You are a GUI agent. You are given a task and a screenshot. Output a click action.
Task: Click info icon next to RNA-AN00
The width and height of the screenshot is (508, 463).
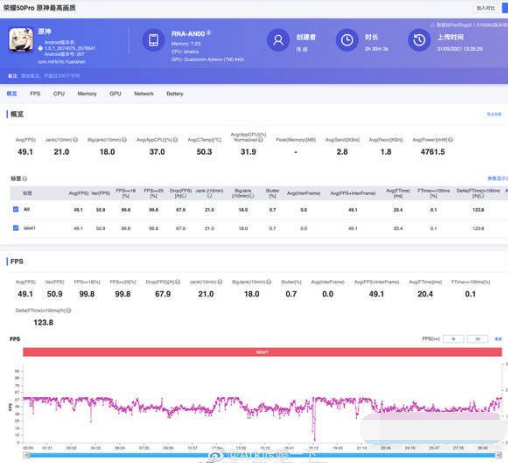[x=209, y=33]
